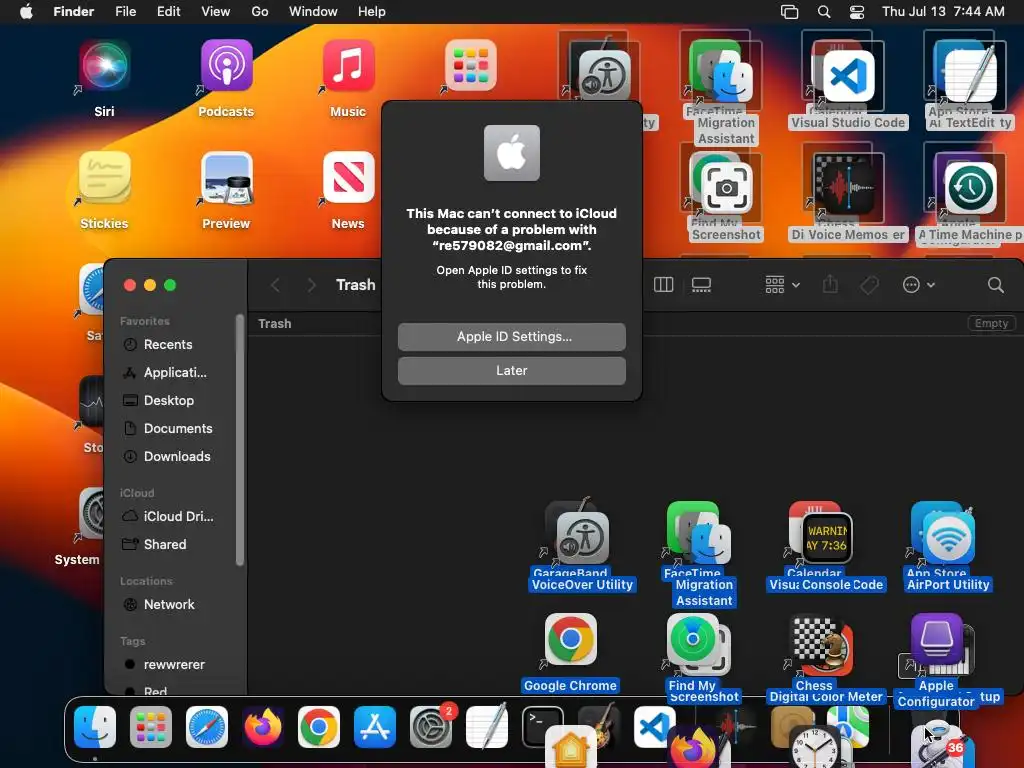Open TextEdit from the Dock

[x=487, y=726]
